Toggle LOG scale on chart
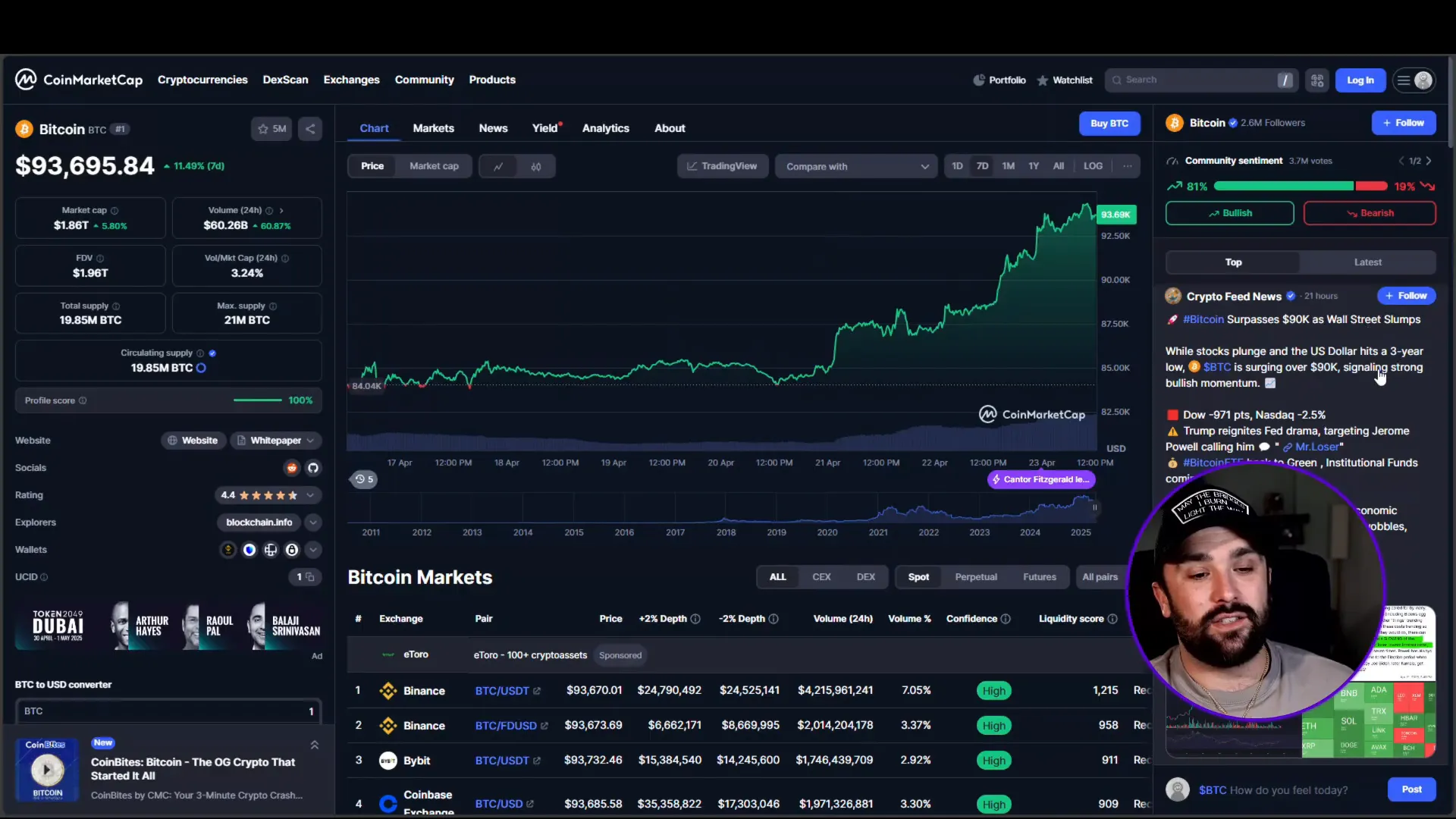This screenshot has height=819, width=1456. tap(1093, 166)
